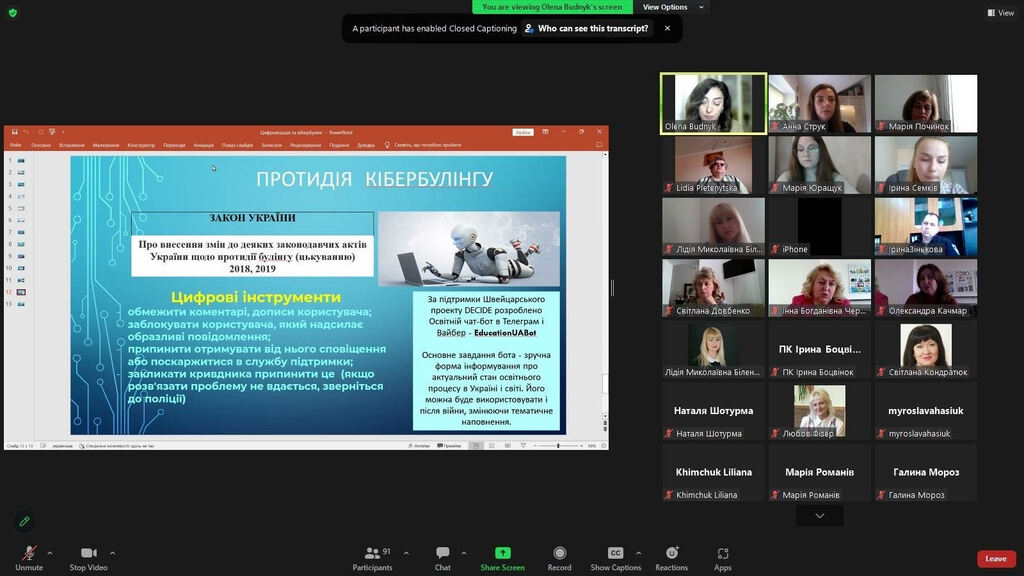Expand video options arrow next to Stop Video
This screenshot has width=1024, height=576.
coord(112,552)
